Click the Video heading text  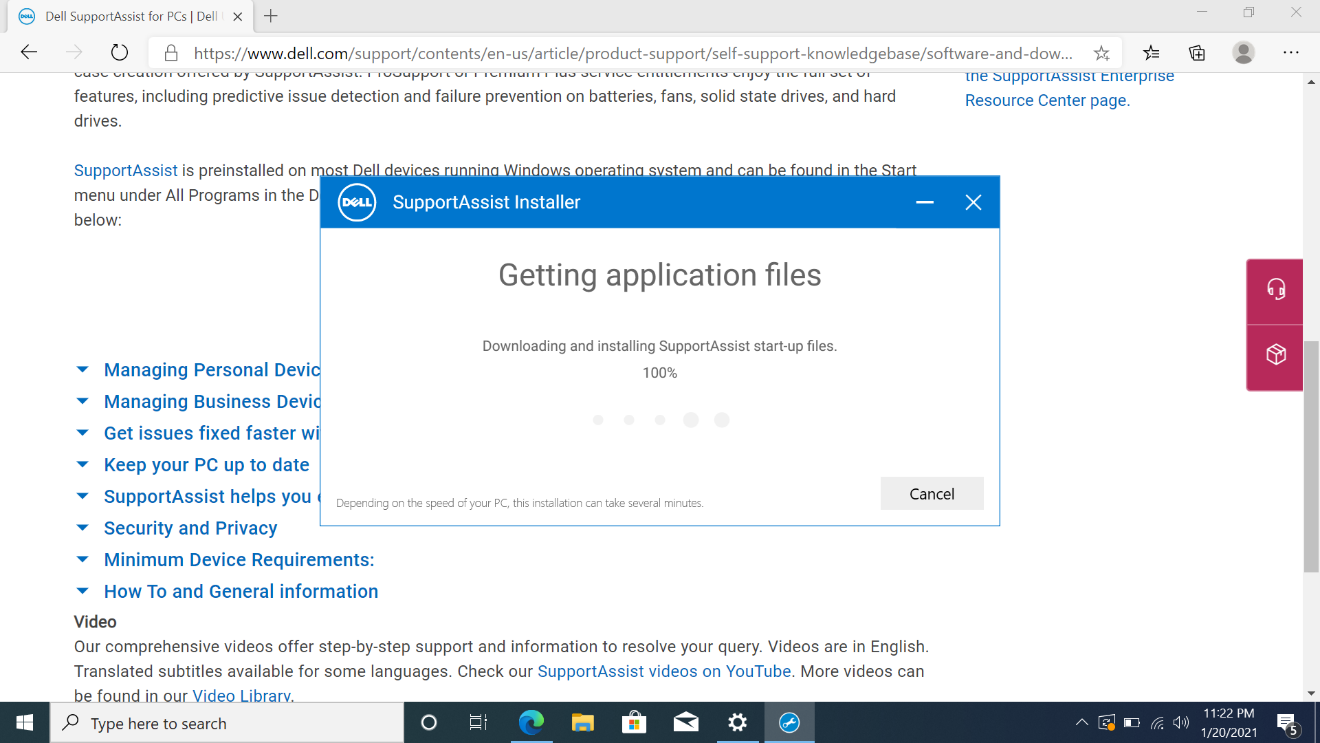[x=95, y=622]
